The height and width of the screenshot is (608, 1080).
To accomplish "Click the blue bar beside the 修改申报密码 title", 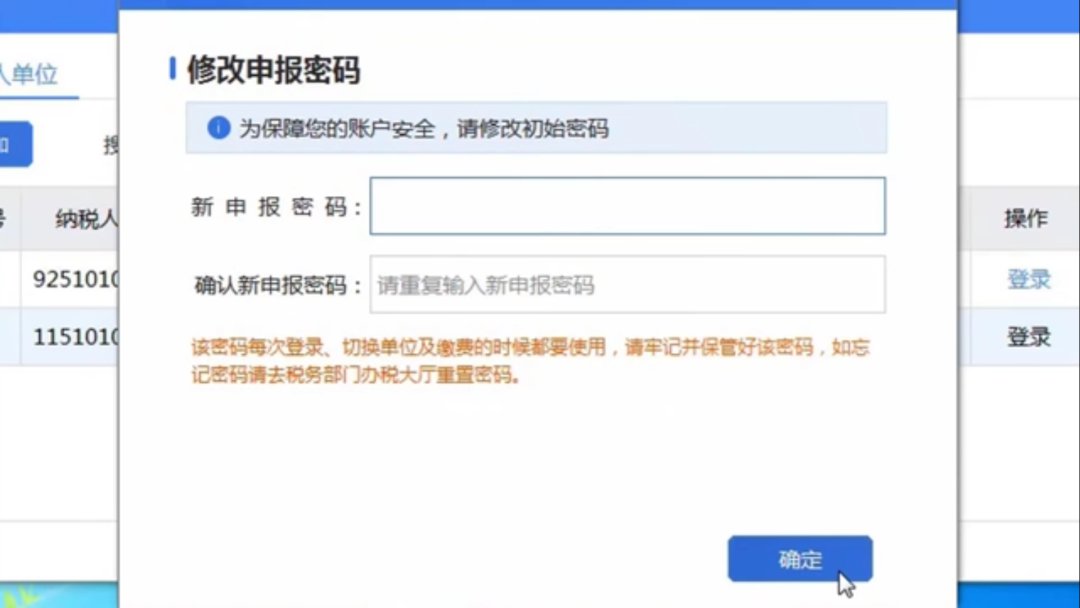I will [173, 69].
